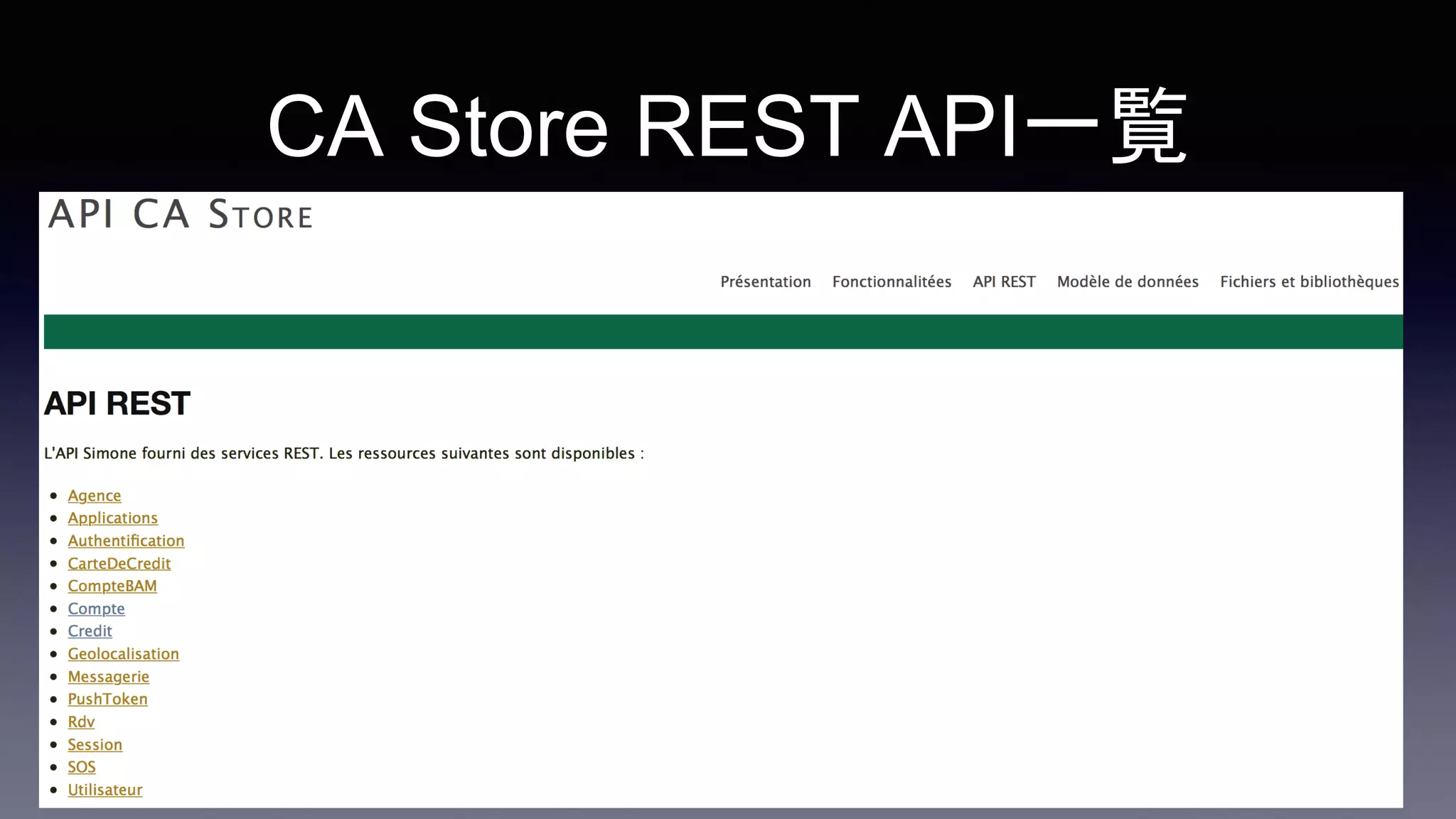Image resolution: width=1456 pixels, height=819 pixels.
Task: Click the 'L'API Simone fourni' intro sentence
Action: click(344, 454)
